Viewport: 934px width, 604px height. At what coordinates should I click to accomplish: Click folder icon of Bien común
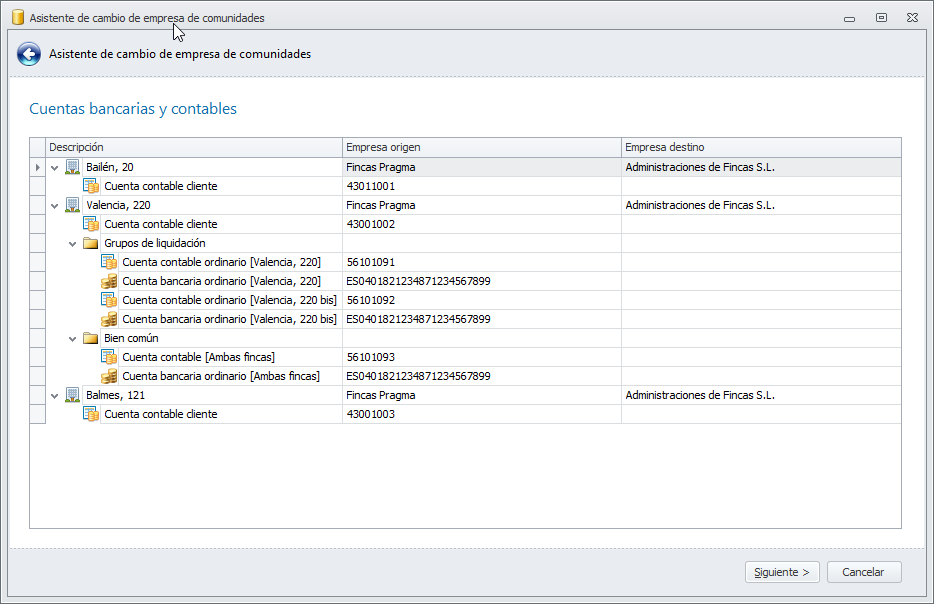(x=91, y=338)
